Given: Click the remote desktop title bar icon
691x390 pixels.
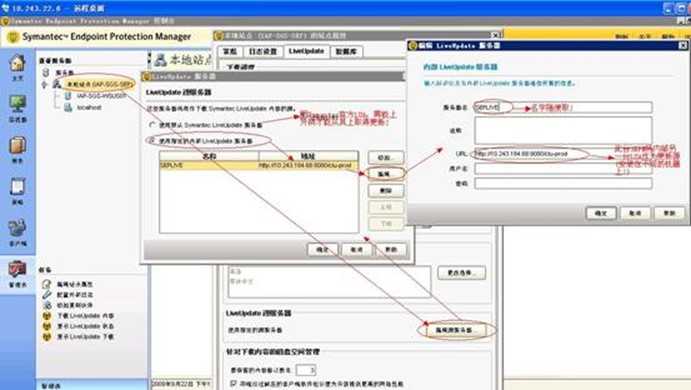Looking at the screenshot, I should [x=5, y=8].
